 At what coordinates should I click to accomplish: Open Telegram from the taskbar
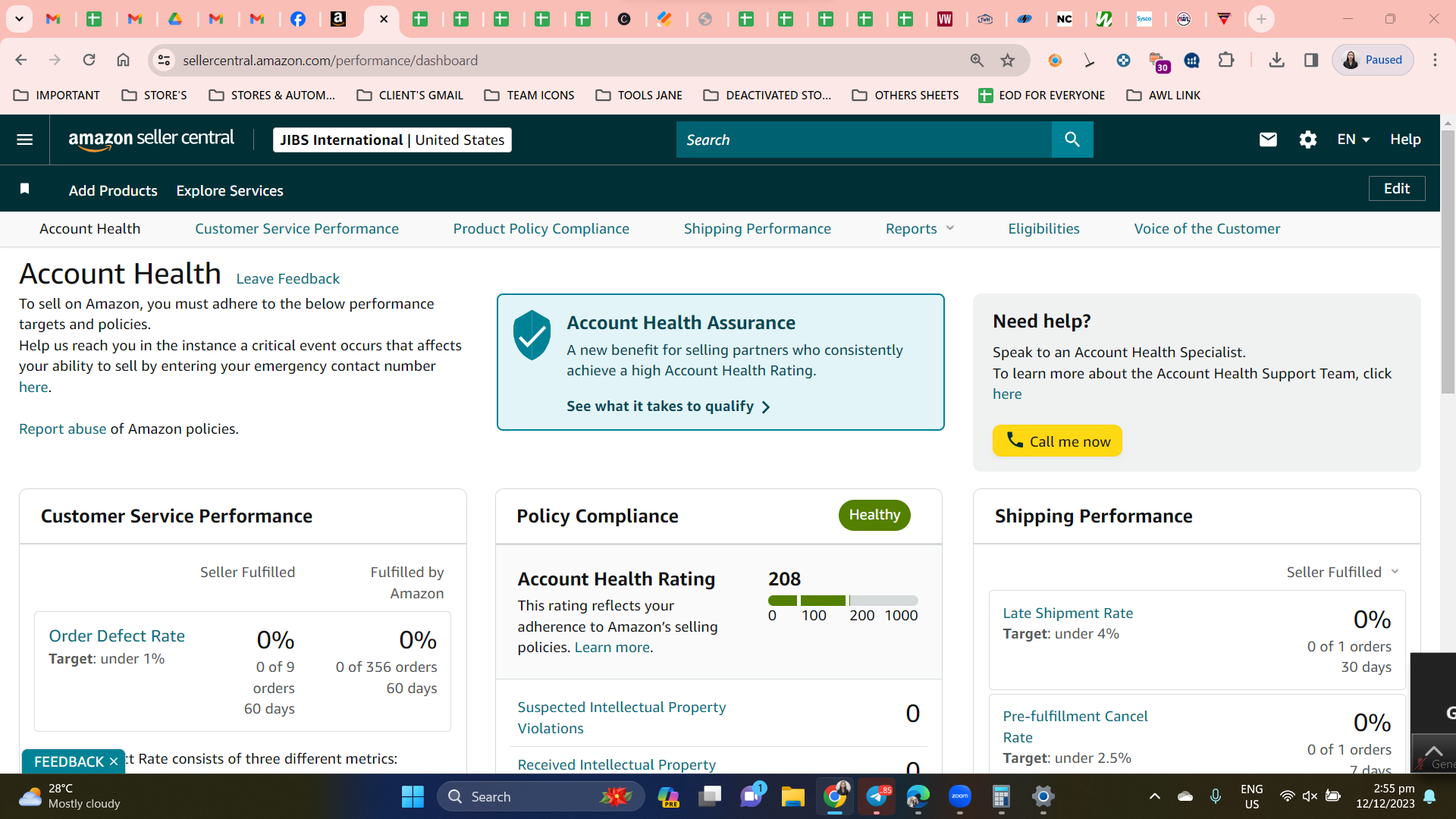point(877,796)
